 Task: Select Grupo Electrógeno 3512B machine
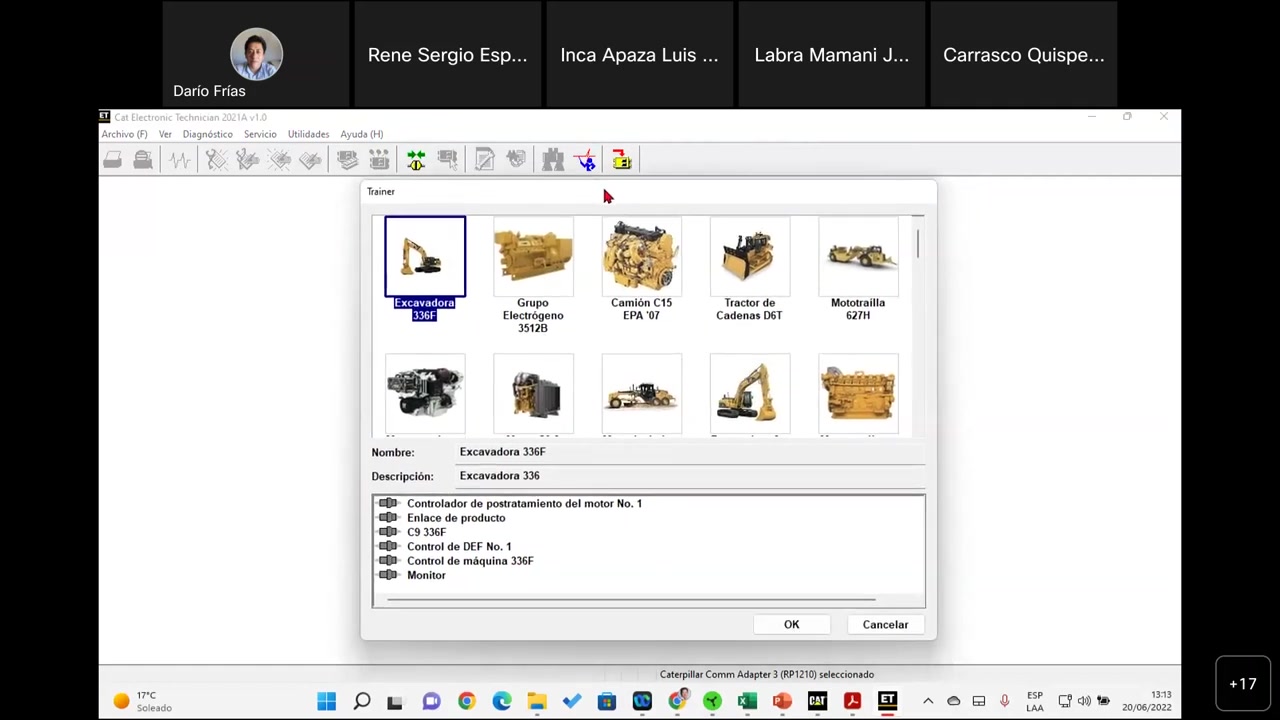pos(533,258)
